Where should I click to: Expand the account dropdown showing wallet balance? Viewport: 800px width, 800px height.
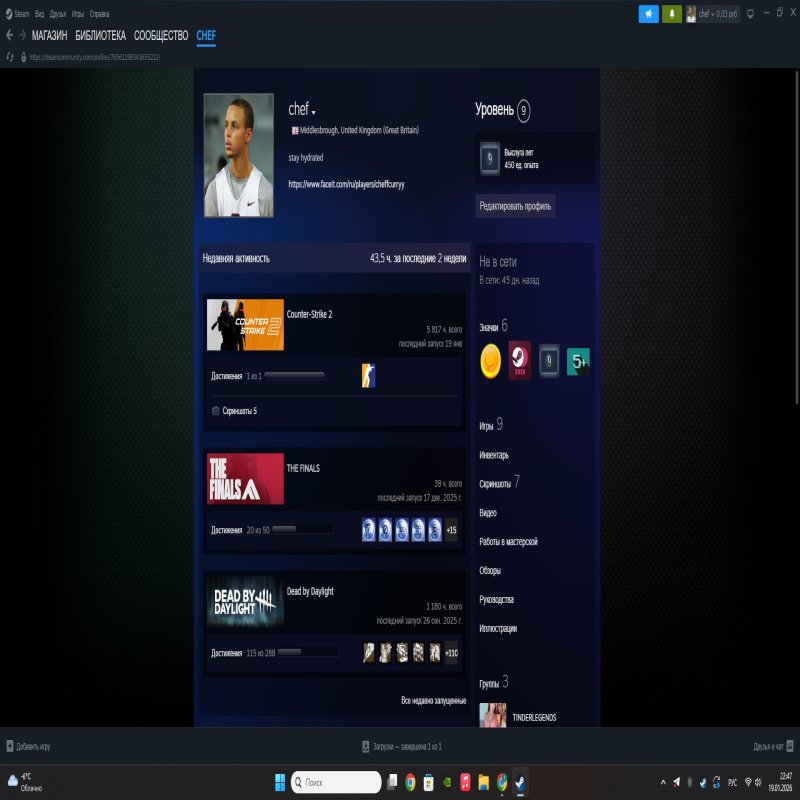tap(718, 12)
